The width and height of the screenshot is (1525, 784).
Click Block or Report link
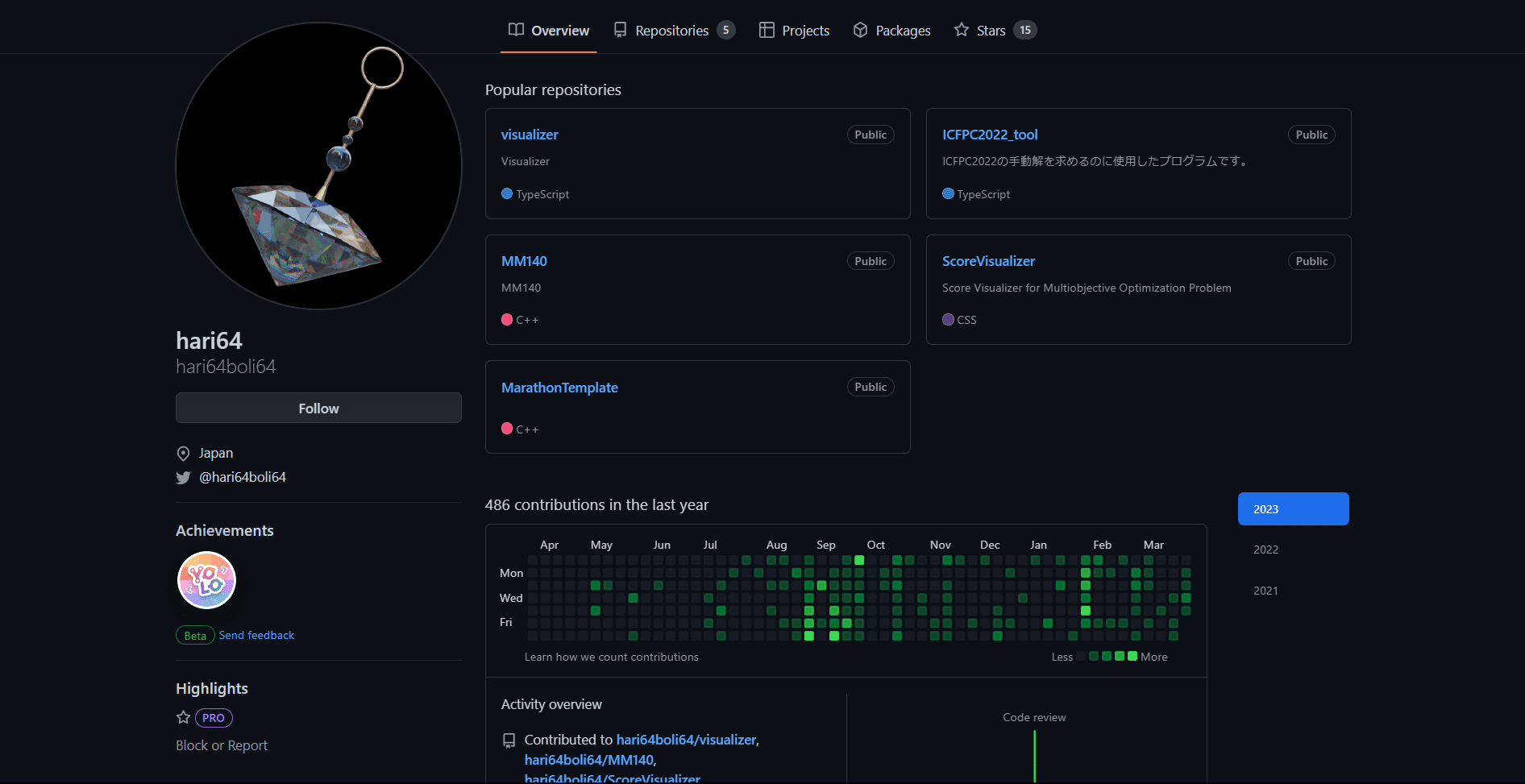tap(222, 745)
